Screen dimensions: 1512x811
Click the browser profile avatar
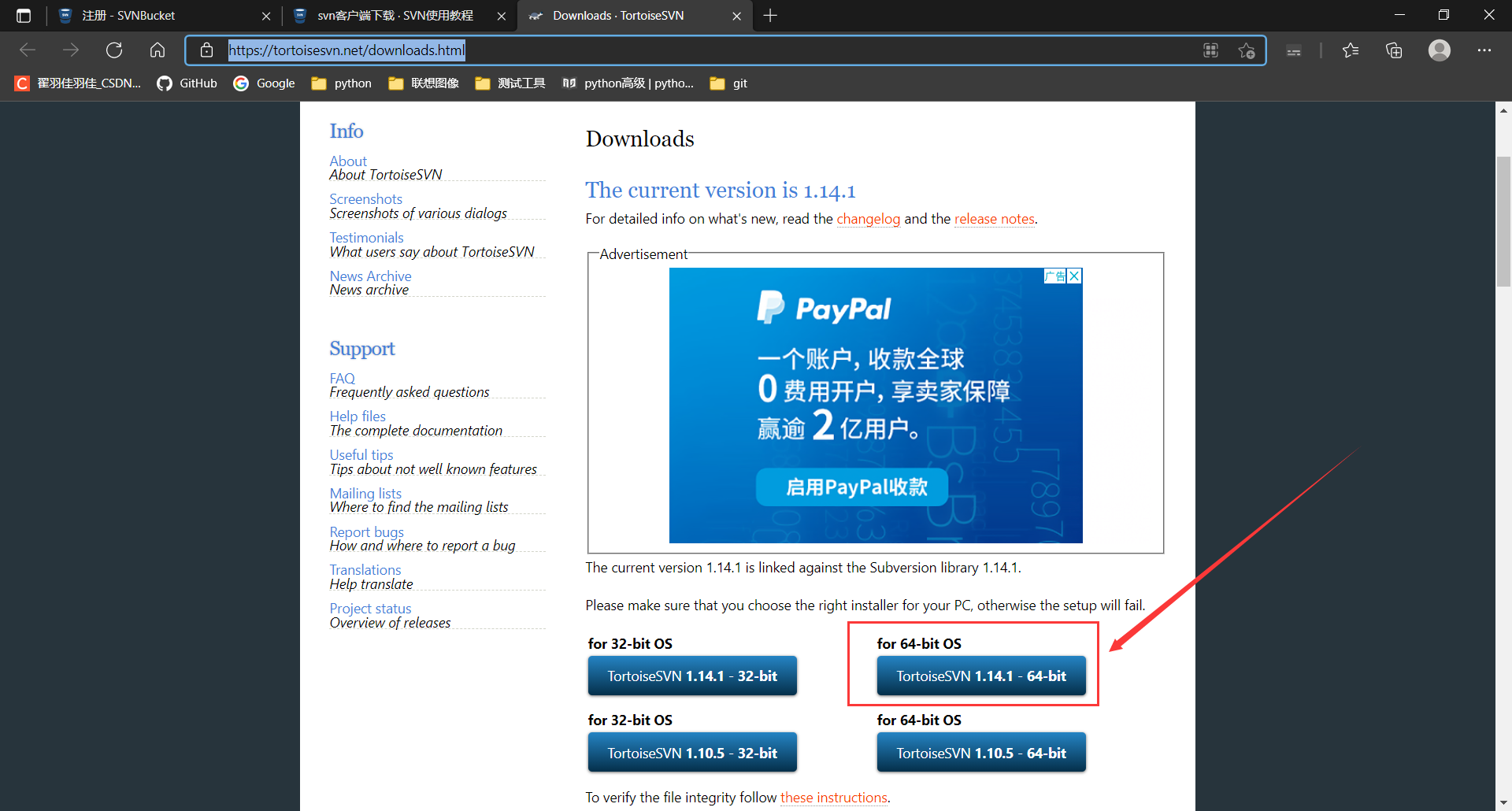click(x=1439, y=50)
